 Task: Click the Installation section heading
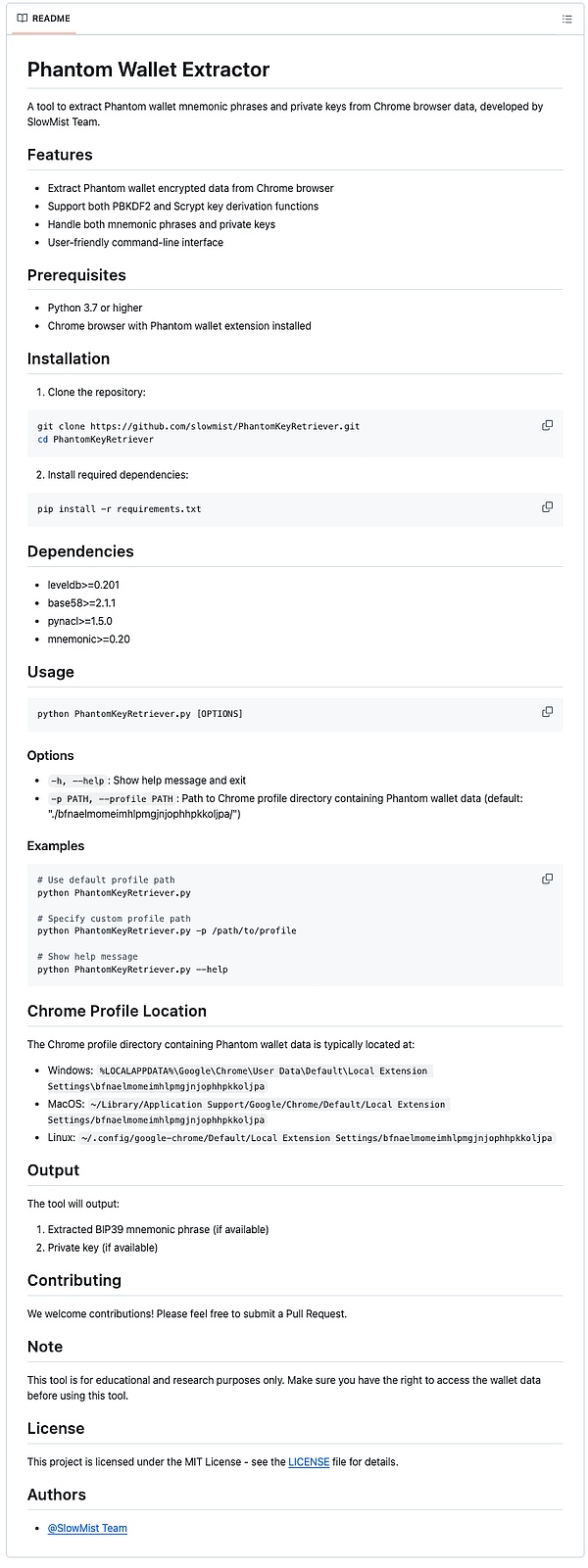pyautogui.click(x=69, y=358)
